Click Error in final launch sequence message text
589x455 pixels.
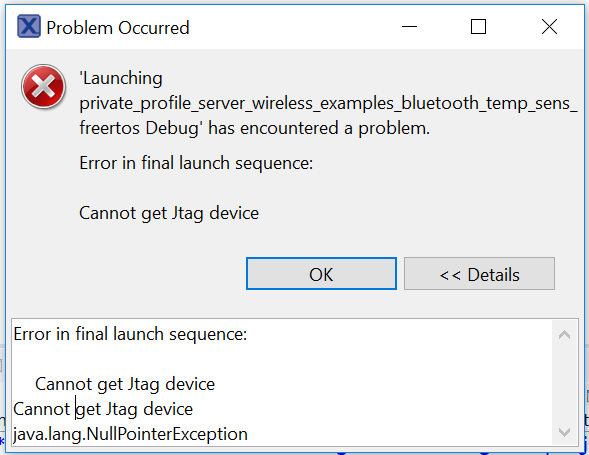[196, 163]
